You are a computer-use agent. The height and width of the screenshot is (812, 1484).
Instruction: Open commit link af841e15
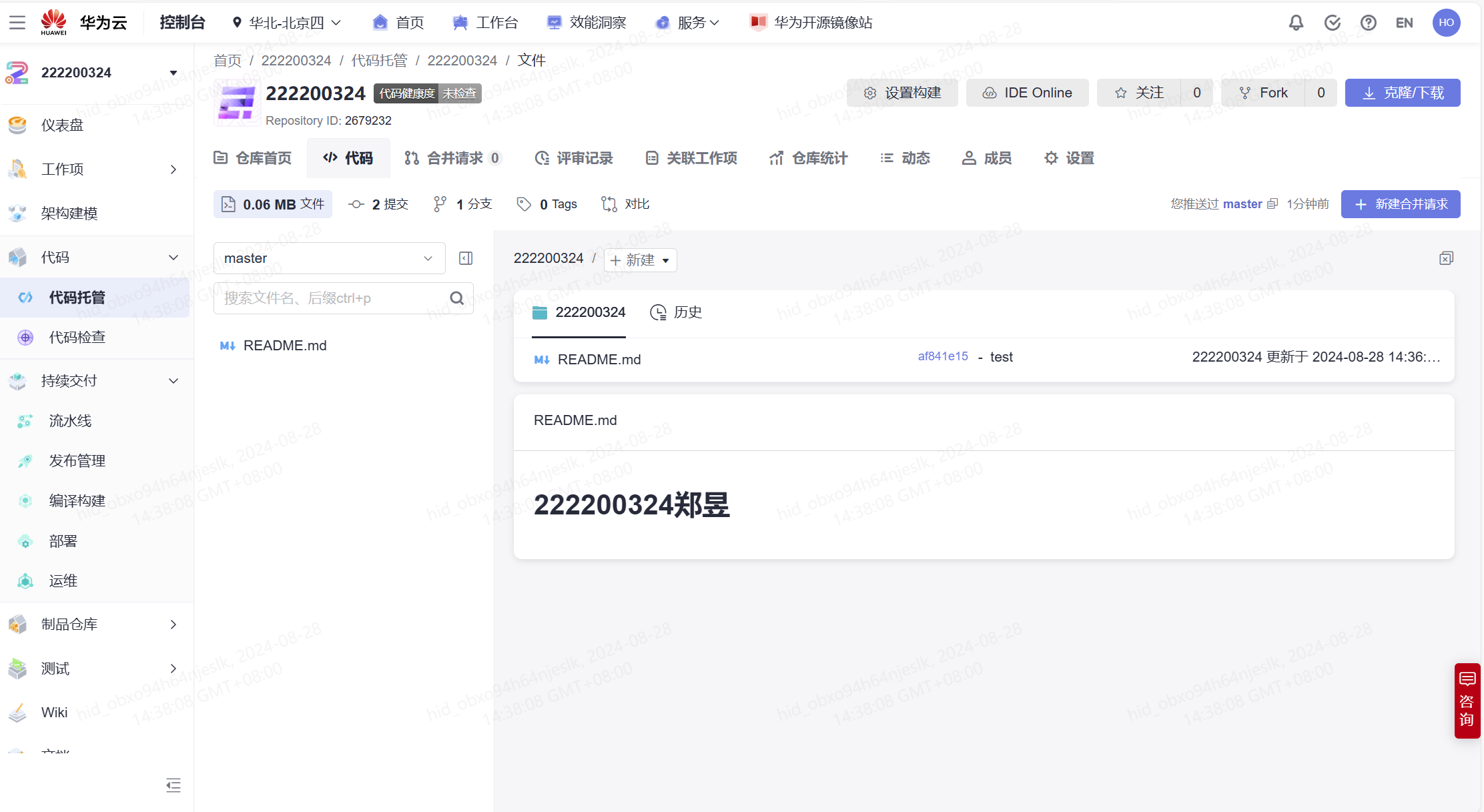[942, 356]
